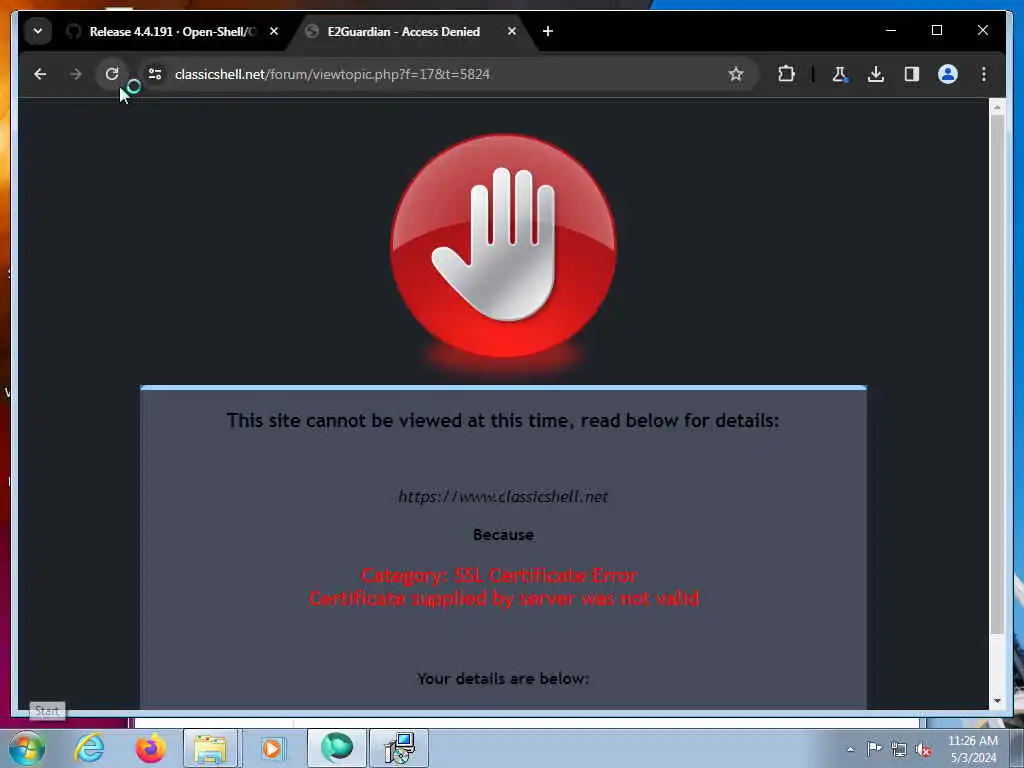The image size is (1024, 768).
Task: Open Chrome Labs flask icon
Action: [x=840, y=74]
